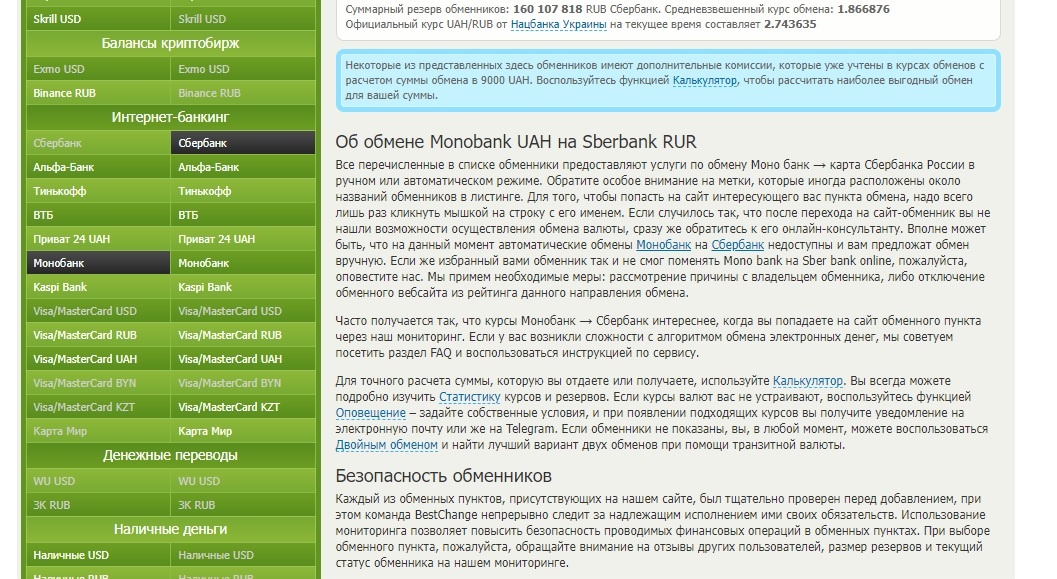Screen dimensions: 1057x579
Task: Select Skrill USD in the right receive column
Action: [x=243, y=19]
